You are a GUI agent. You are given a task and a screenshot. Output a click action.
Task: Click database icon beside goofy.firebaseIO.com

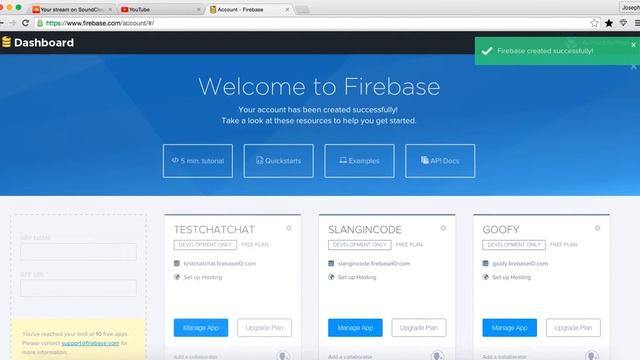click(485, 264)
